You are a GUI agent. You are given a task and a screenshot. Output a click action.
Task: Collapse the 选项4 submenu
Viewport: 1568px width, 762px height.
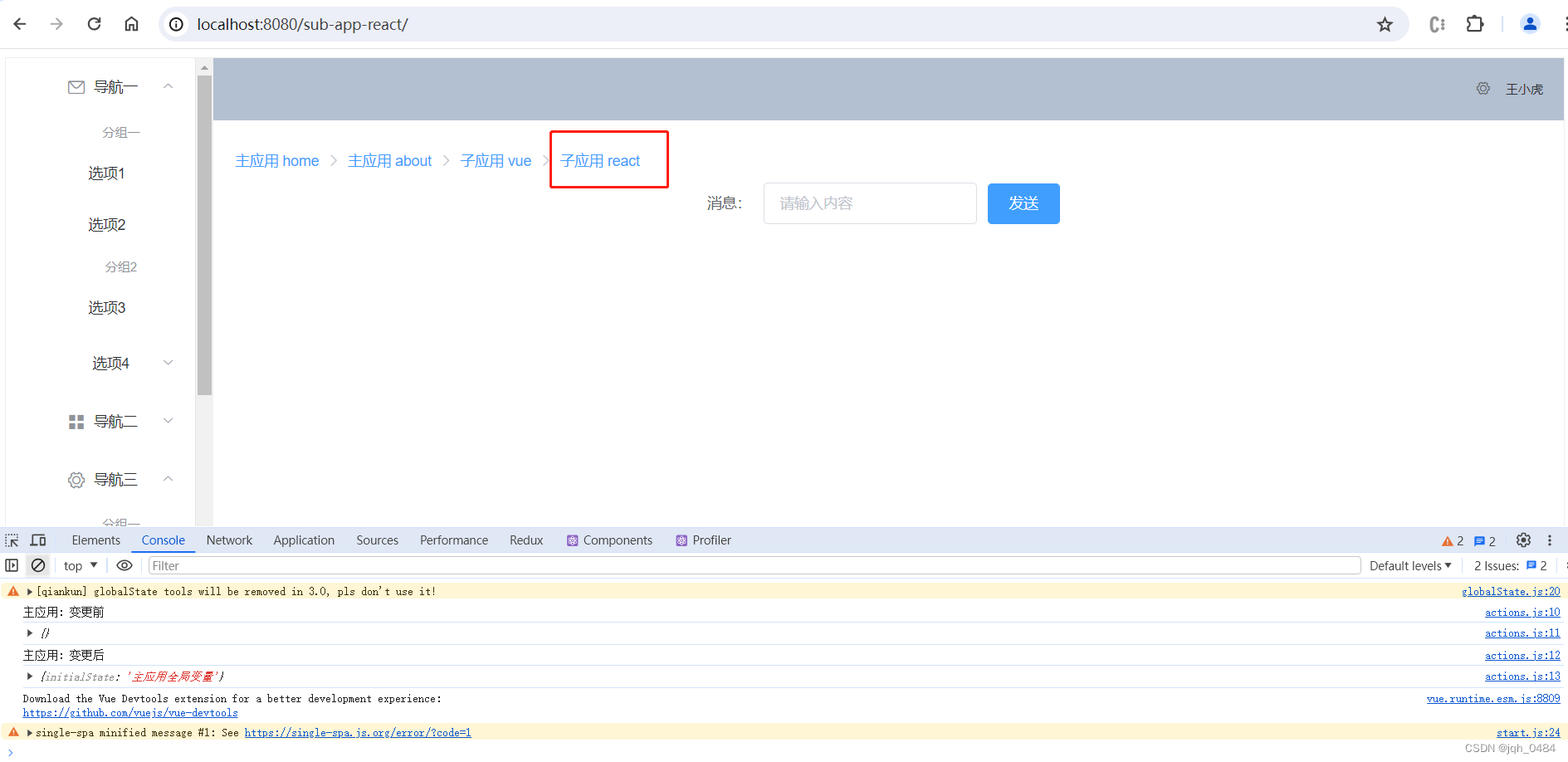pyautogui.click(x=169, y=363)
